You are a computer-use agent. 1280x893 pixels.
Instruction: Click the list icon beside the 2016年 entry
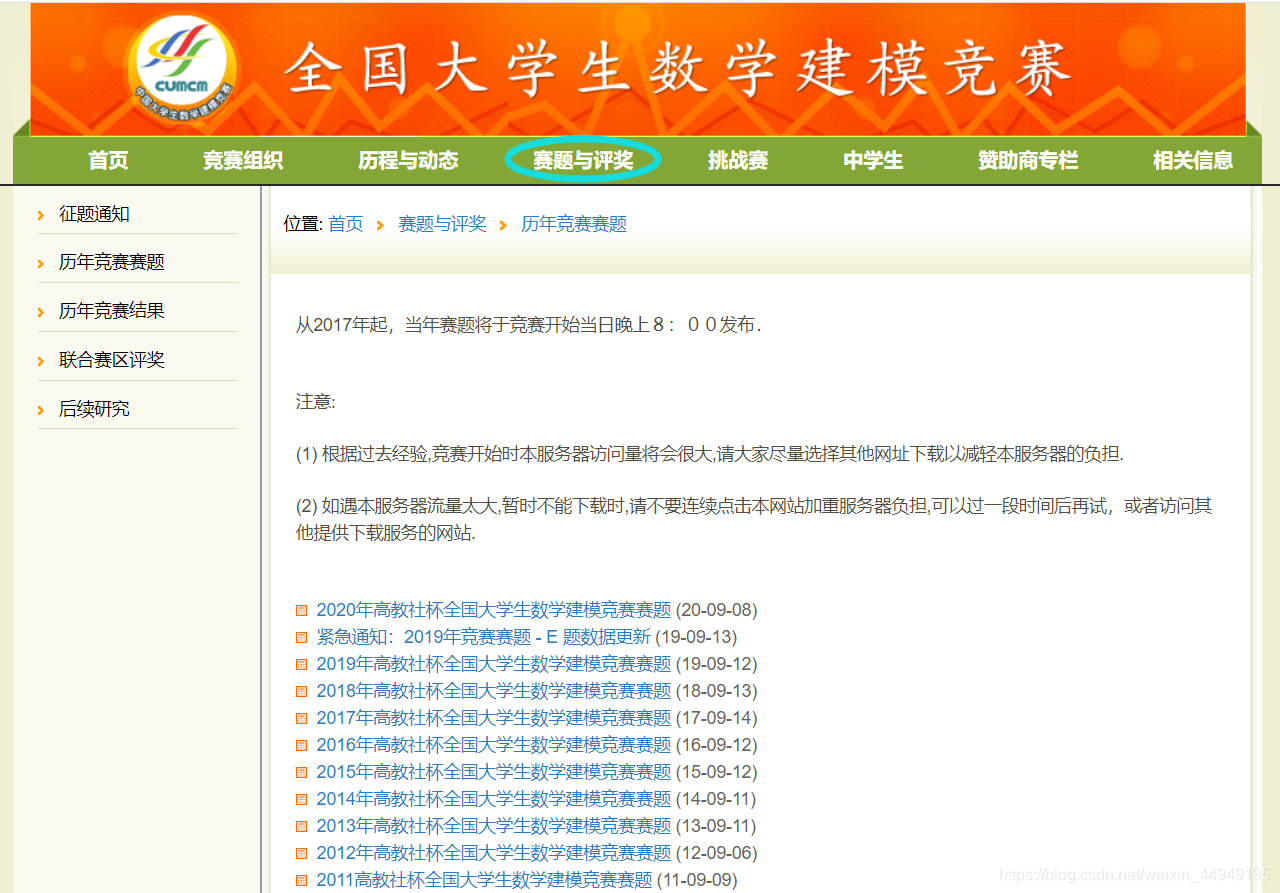[x=302, y=745]
